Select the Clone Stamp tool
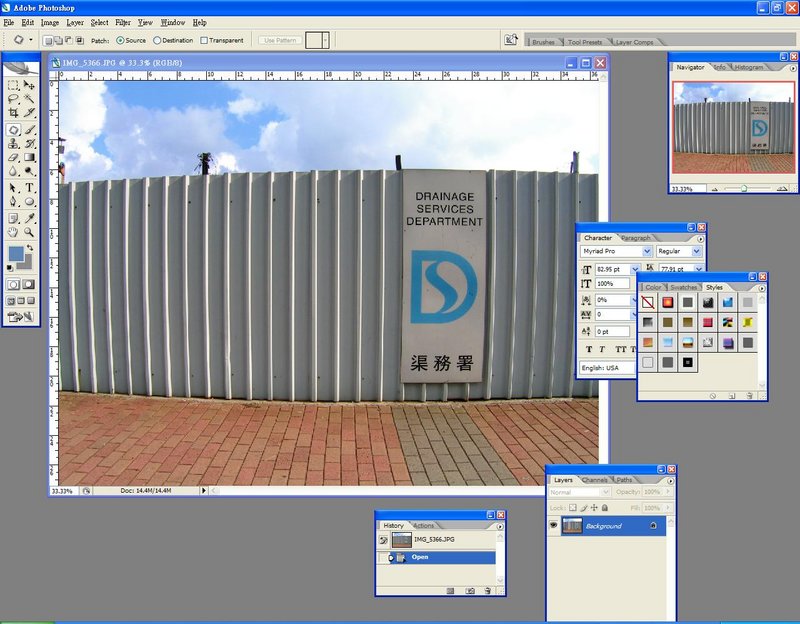This screenshot has height=624, width=800. point(14,143)
